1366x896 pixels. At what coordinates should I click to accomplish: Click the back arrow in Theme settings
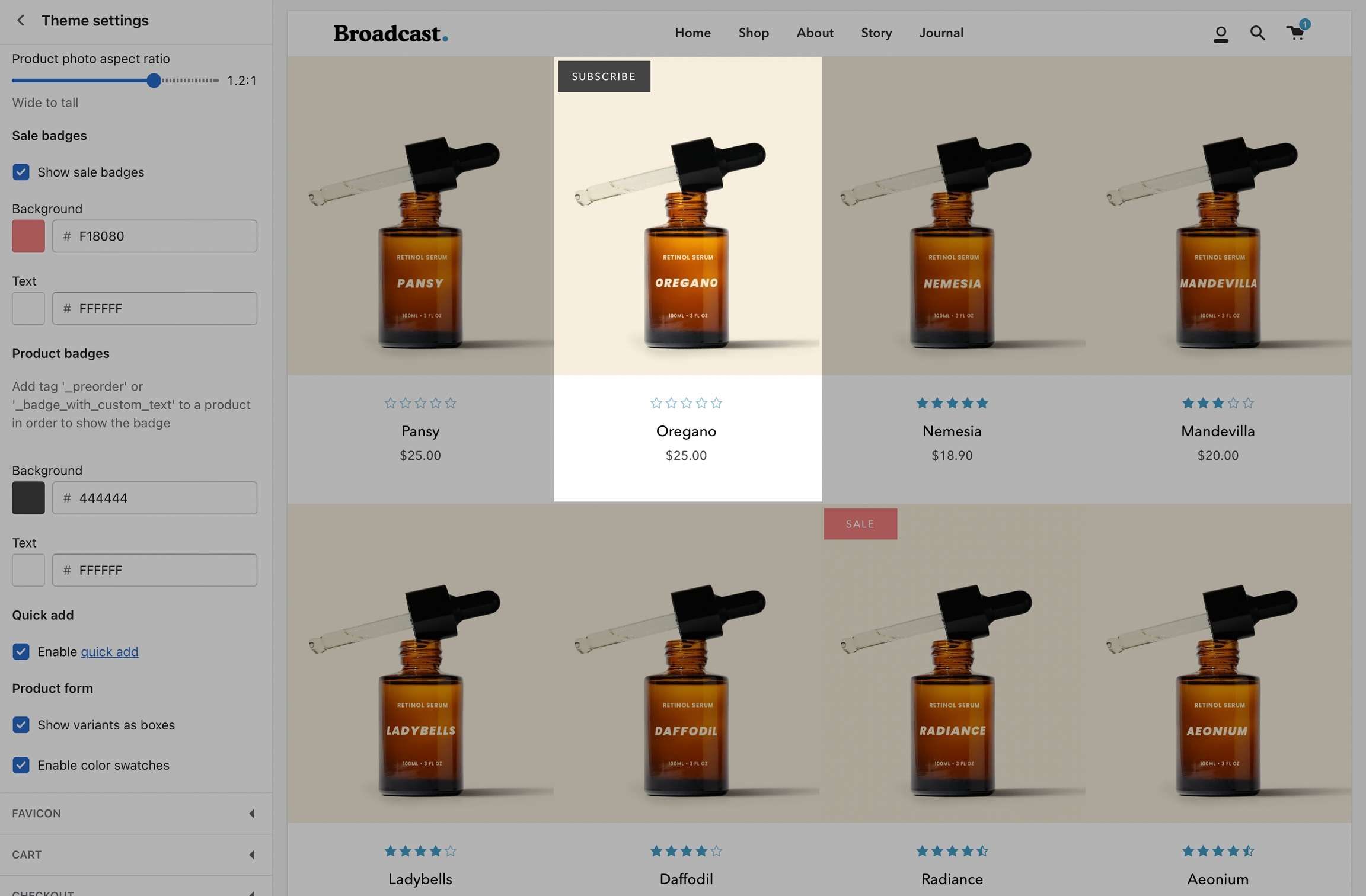click(x=21, y=20)
